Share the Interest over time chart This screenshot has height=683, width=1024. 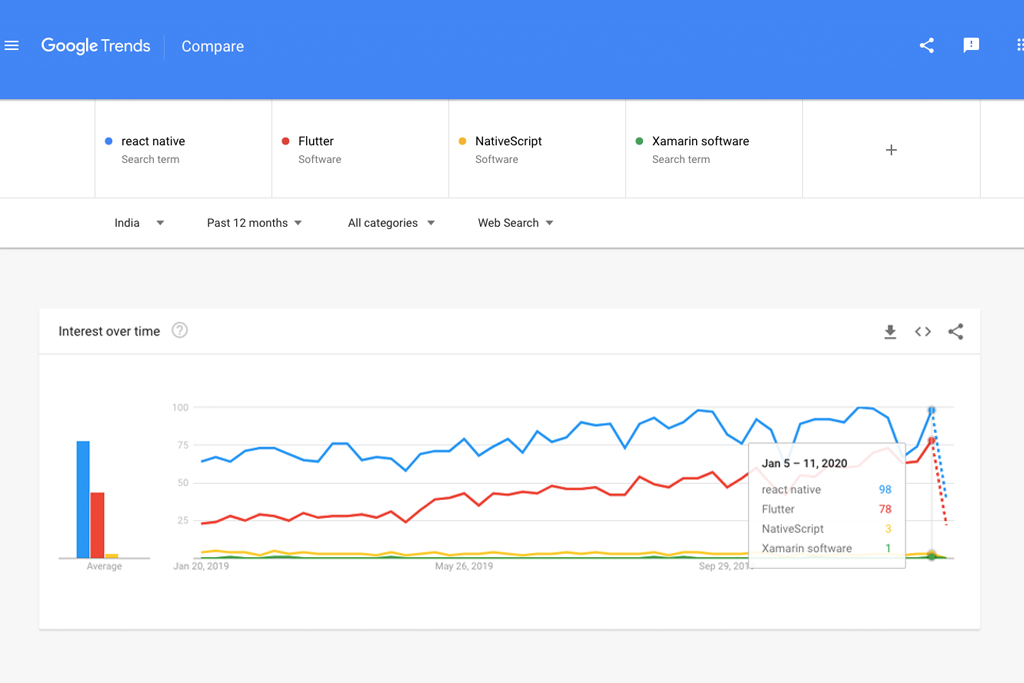956,331
